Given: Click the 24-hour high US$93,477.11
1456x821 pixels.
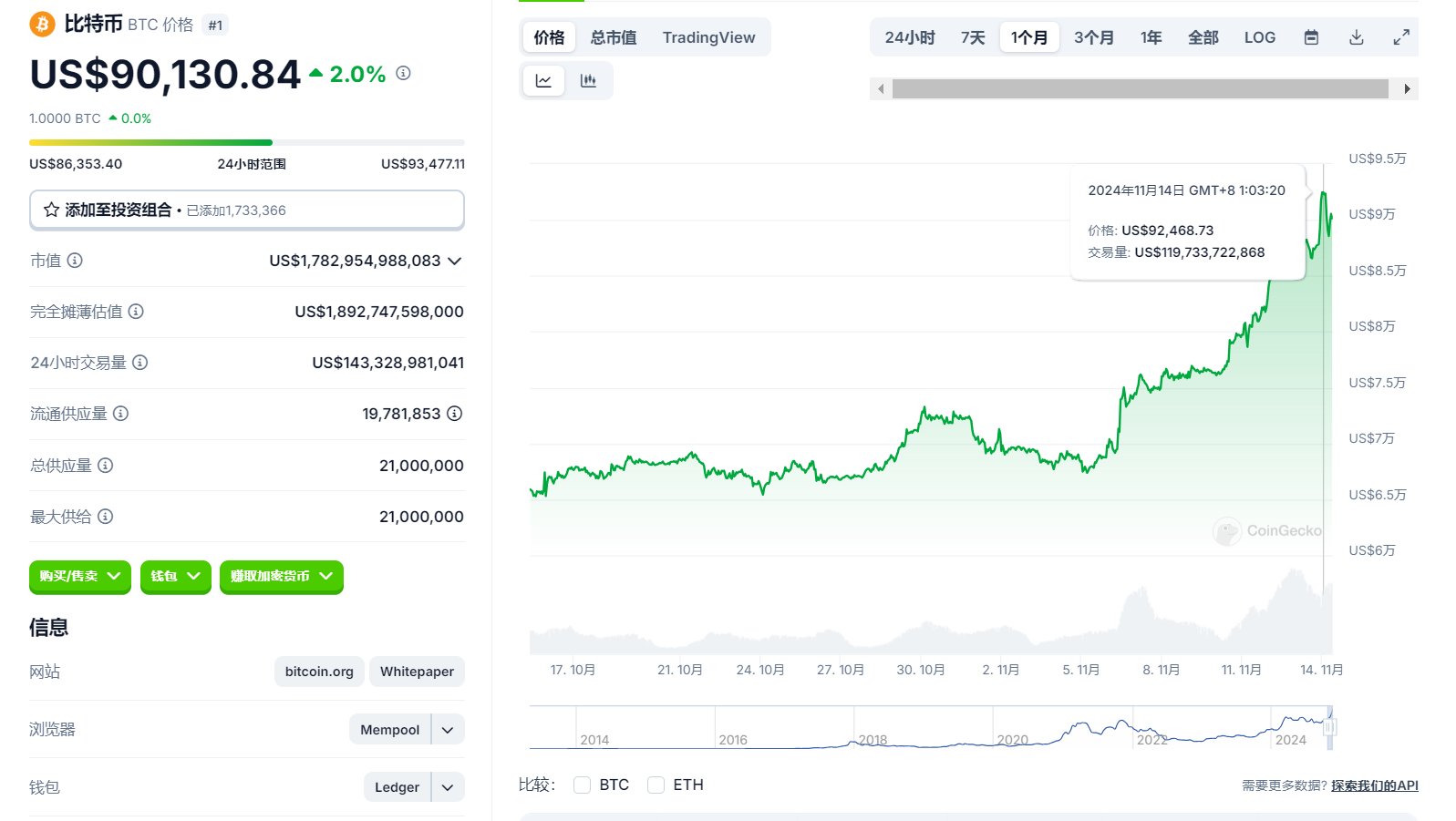Looking at the screenshot, I should (423, 164).
